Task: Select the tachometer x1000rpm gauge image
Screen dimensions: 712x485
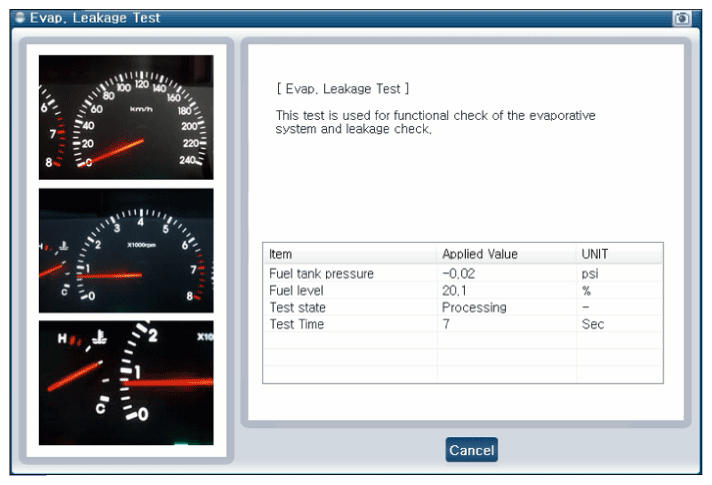Action: coord(126,250)
